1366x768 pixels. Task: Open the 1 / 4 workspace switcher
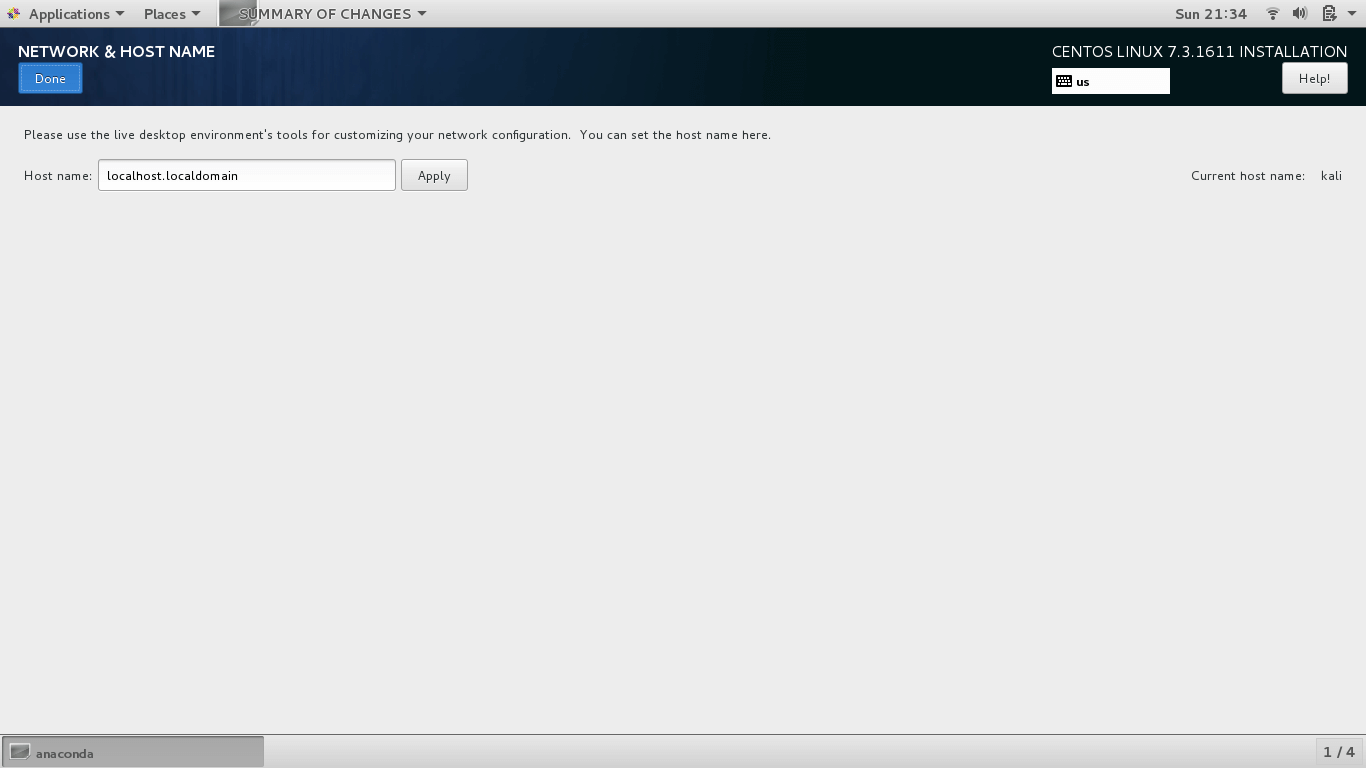tap(1339, 752)
